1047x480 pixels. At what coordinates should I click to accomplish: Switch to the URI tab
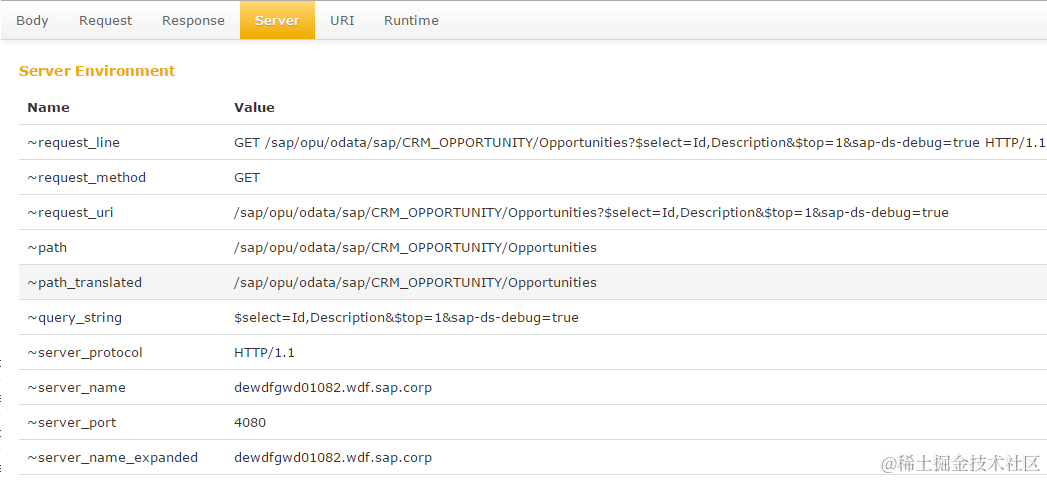(x=342, y=21)
